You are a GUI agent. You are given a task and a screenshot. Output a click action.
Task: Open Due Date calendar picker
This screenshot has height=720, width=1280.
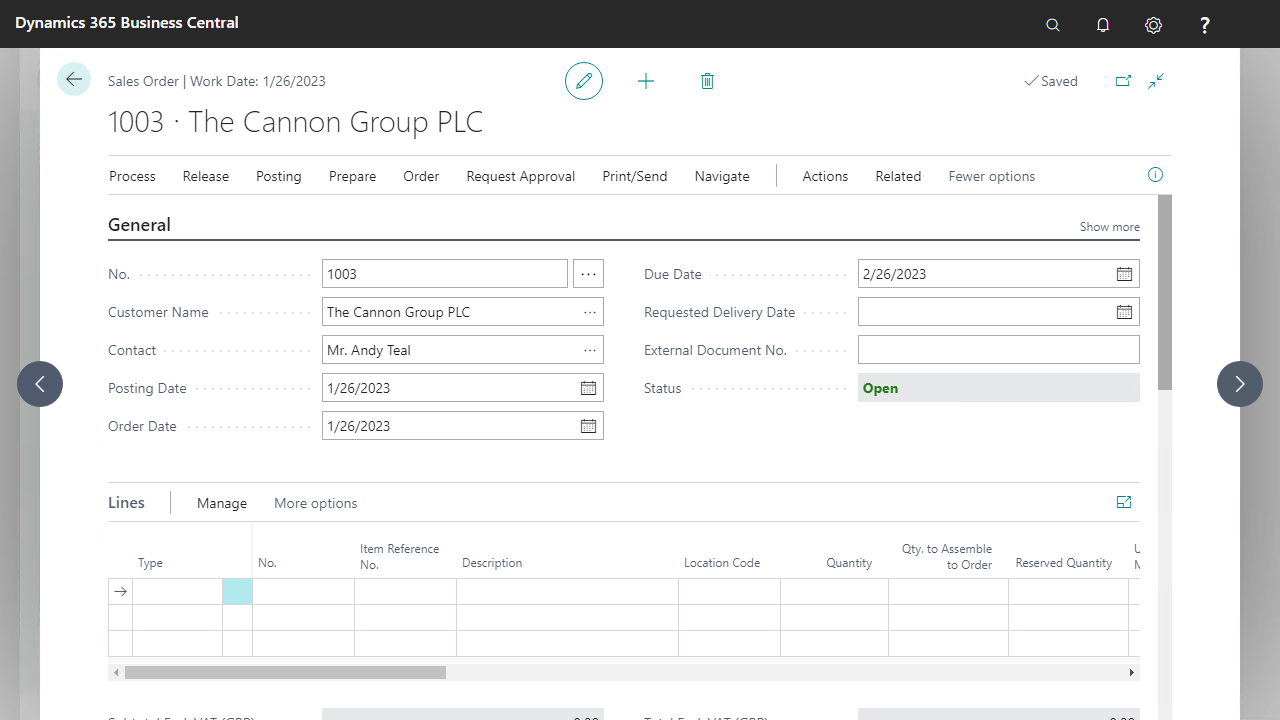pyautogui.click(x=1124, y=274)
